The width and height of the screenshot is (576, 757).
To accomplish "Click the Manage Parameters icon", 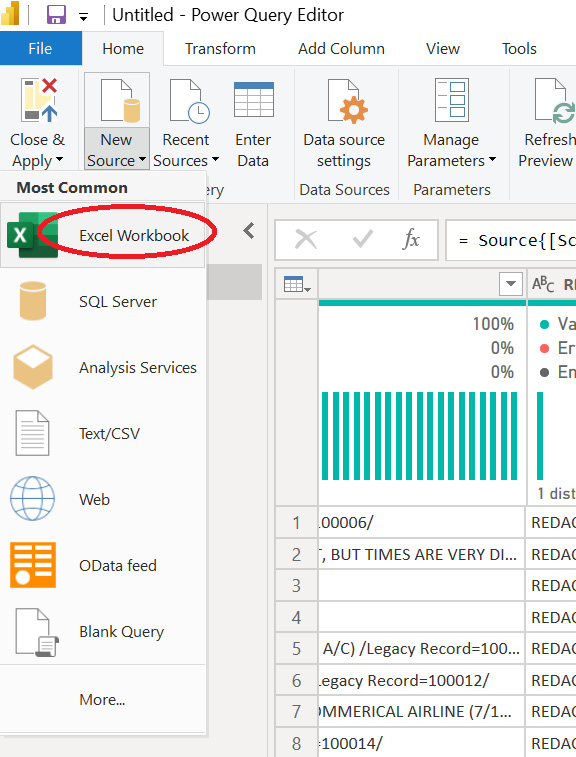I will 452,100.
